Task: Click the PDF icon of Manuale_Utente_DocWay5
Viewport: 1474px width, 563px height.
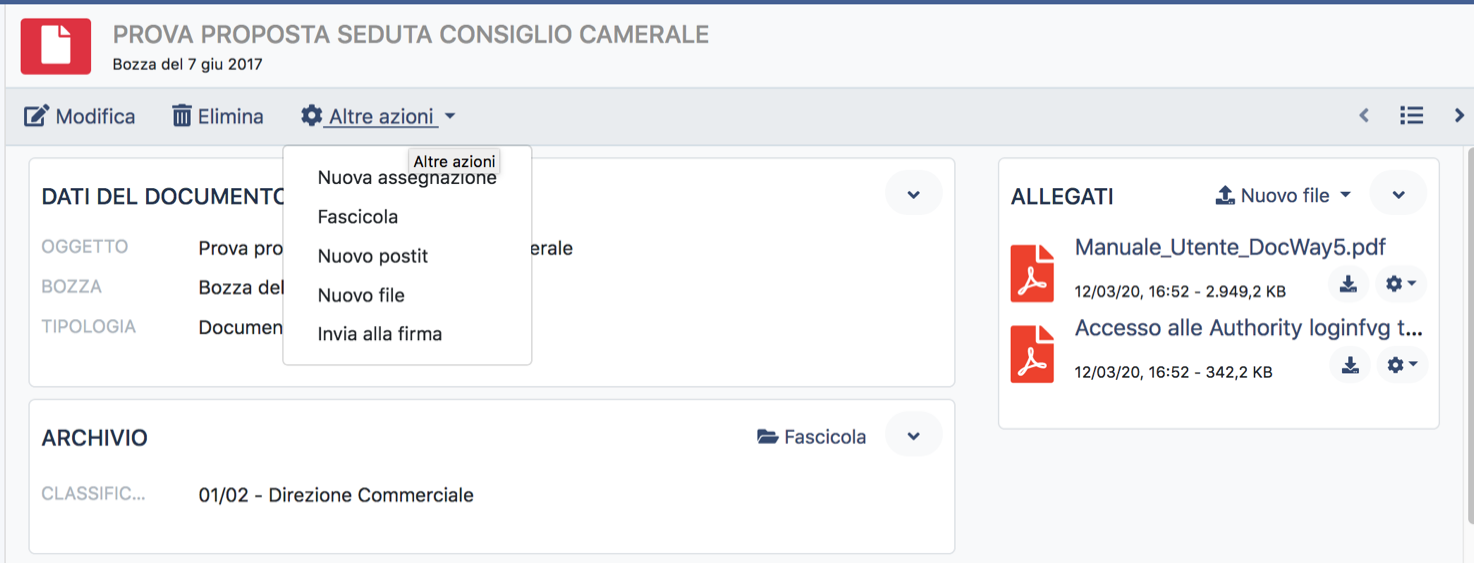Action: coord(1032,273)
